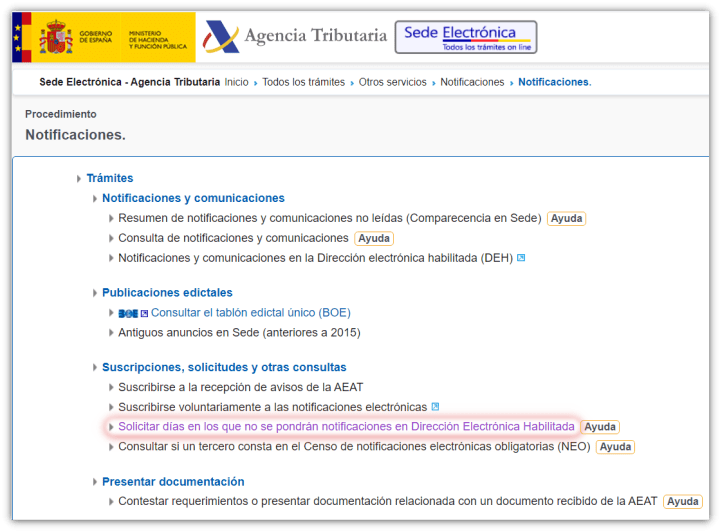Open the Sede Electrónica banner button
The width and height of the screenshot is (720, 532).
466,37
